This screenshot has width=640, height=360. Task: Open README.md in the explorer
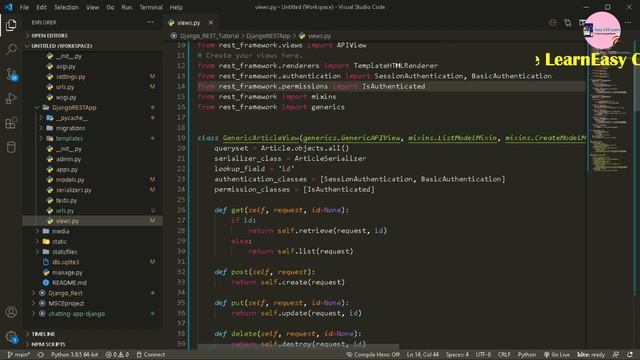coord(69,282)
